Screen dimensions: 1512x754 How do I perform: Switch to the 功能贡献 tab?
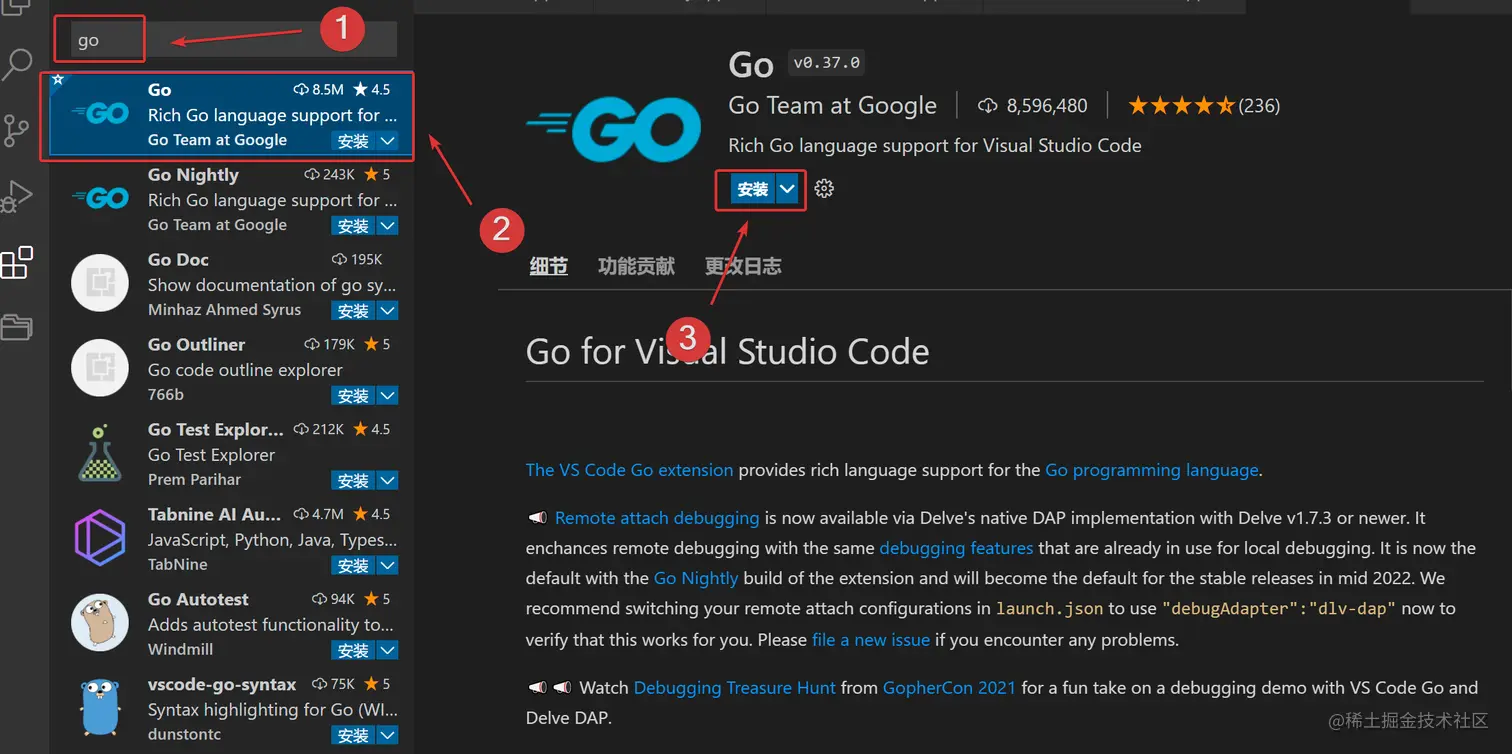pos(636,266)
